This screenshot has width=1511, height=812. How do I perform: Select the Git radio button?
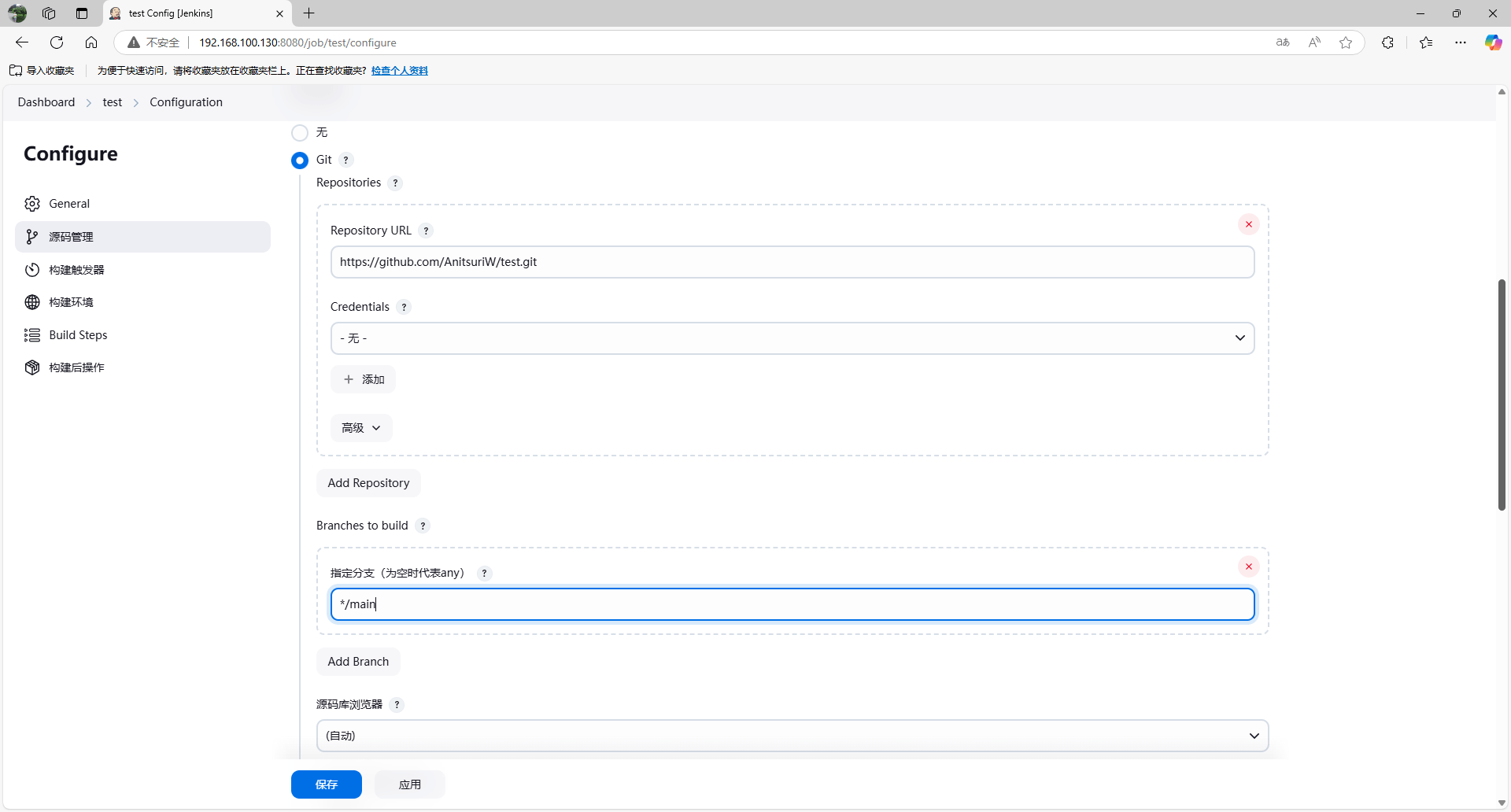(x=300, y=161)
